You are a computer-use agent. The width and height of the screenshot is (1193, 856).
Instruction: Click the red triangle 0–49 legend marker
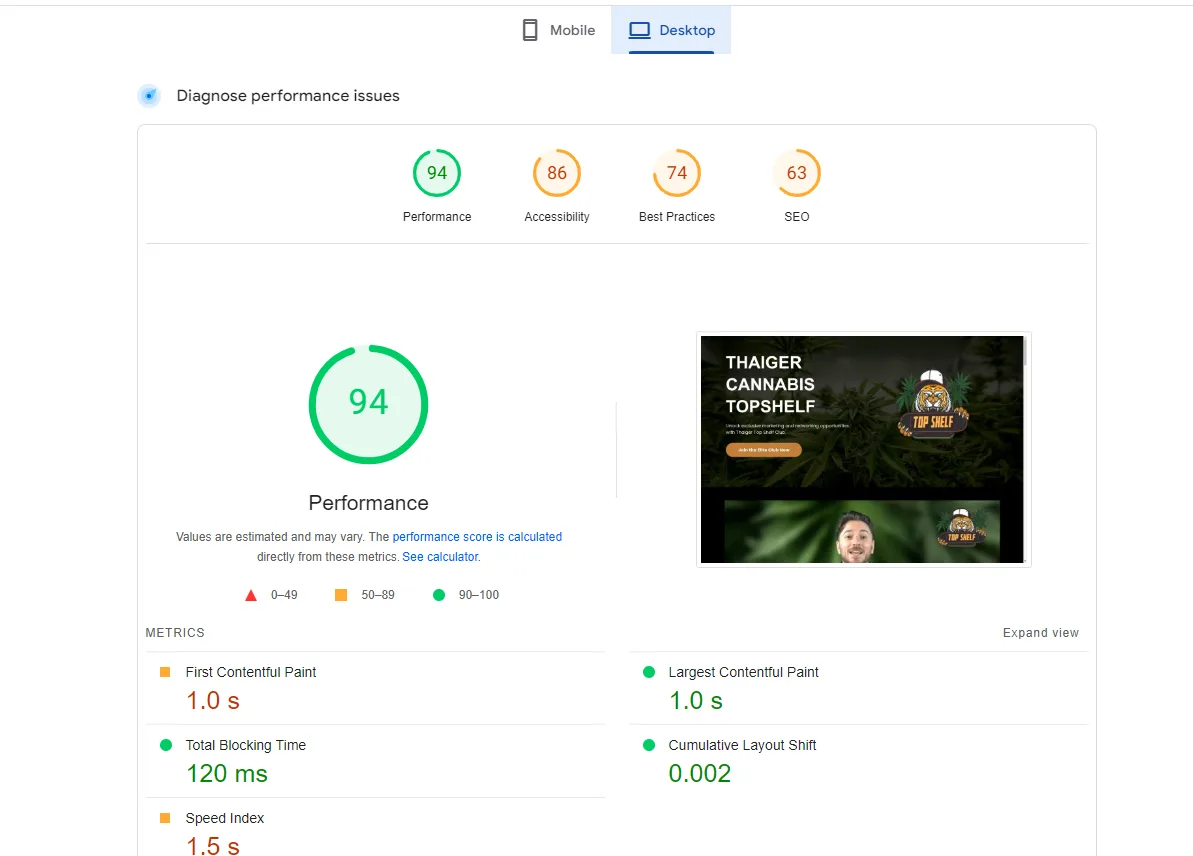pos(251,595)
